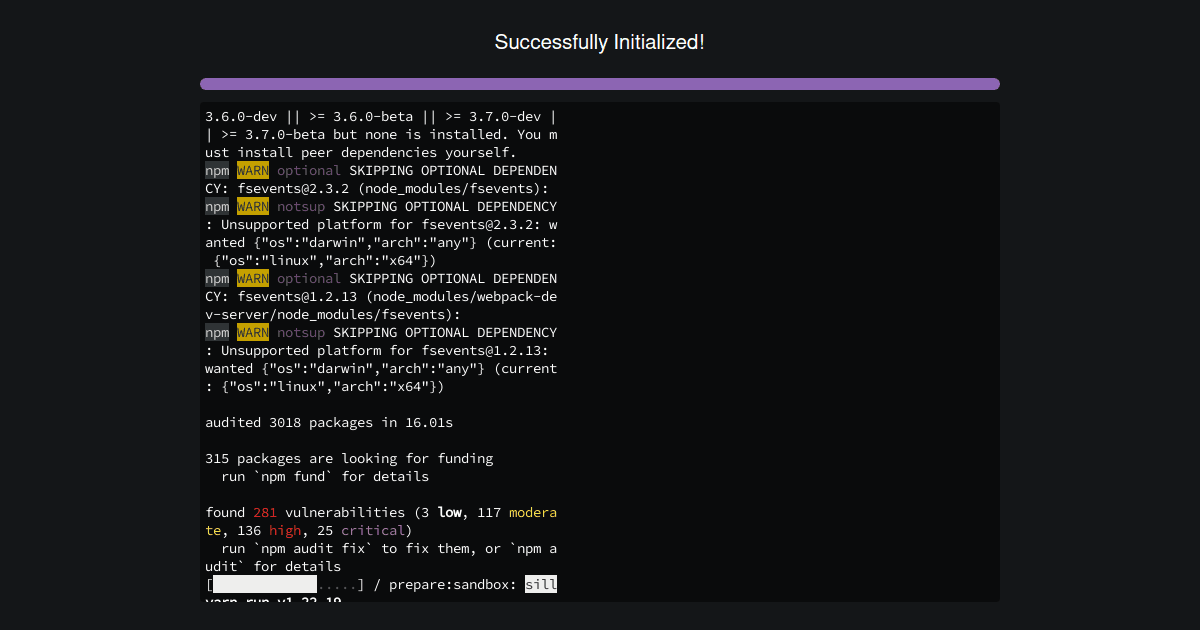Click inside the terminal output area
The width and height of the screenshot is (1200, 630).
pos(600,350)
